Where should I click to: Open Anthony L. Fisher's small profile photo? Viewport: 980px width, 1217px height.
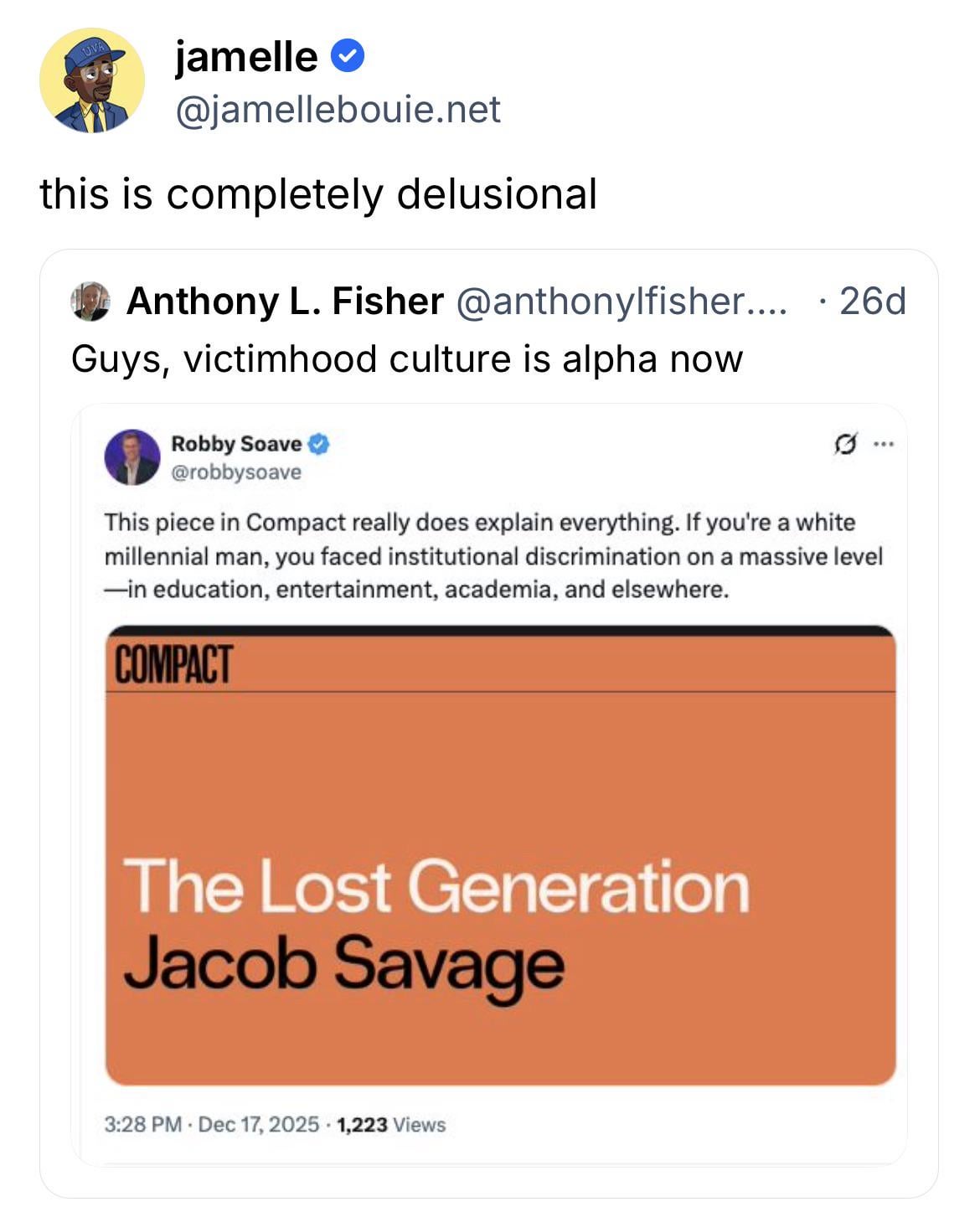point(90,302)
